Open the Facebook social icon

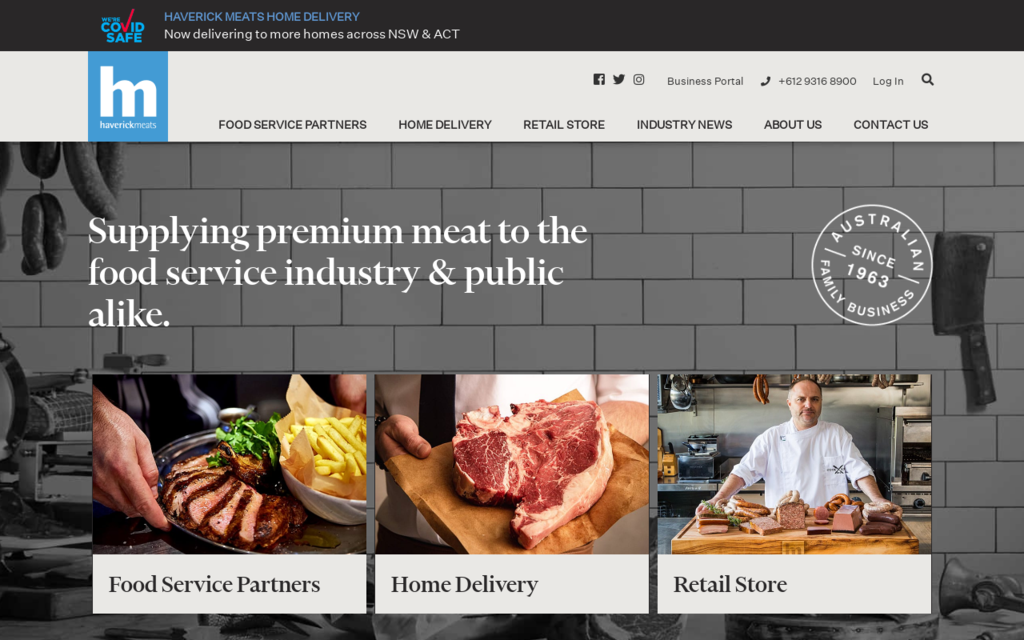[x=599, y=79]
